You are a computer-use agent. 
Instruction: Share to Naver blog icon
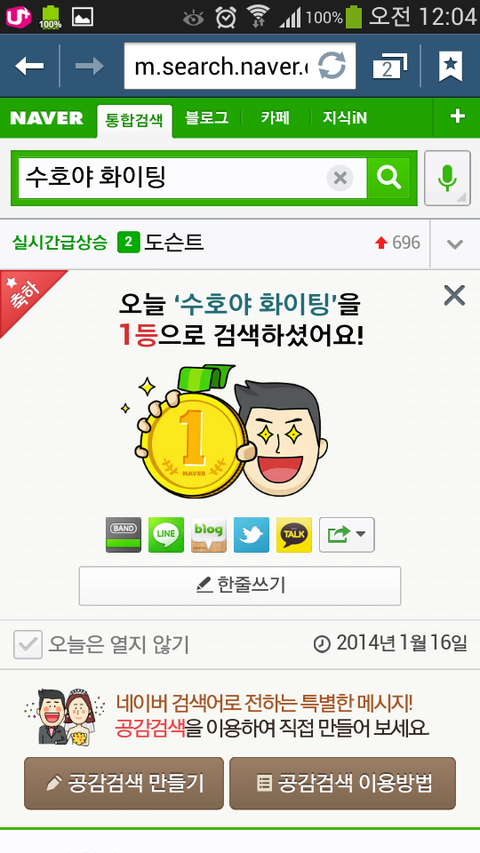[x=209, y=535]
